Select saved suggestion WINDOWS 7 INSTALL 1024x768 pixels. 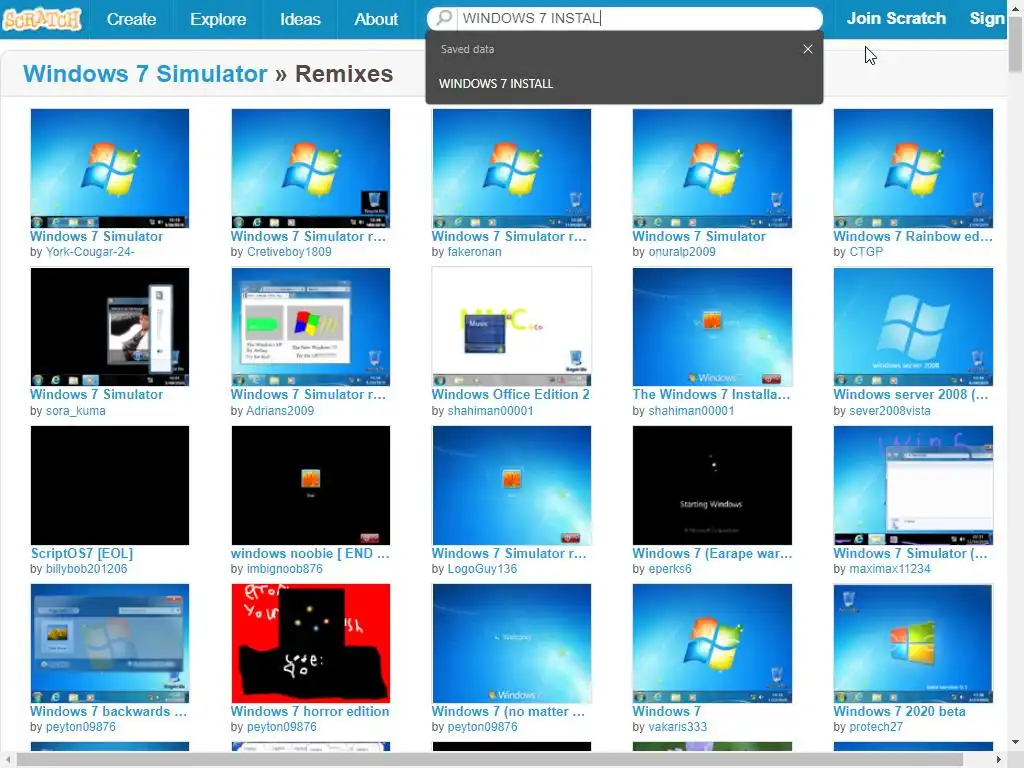pos(496,84)
